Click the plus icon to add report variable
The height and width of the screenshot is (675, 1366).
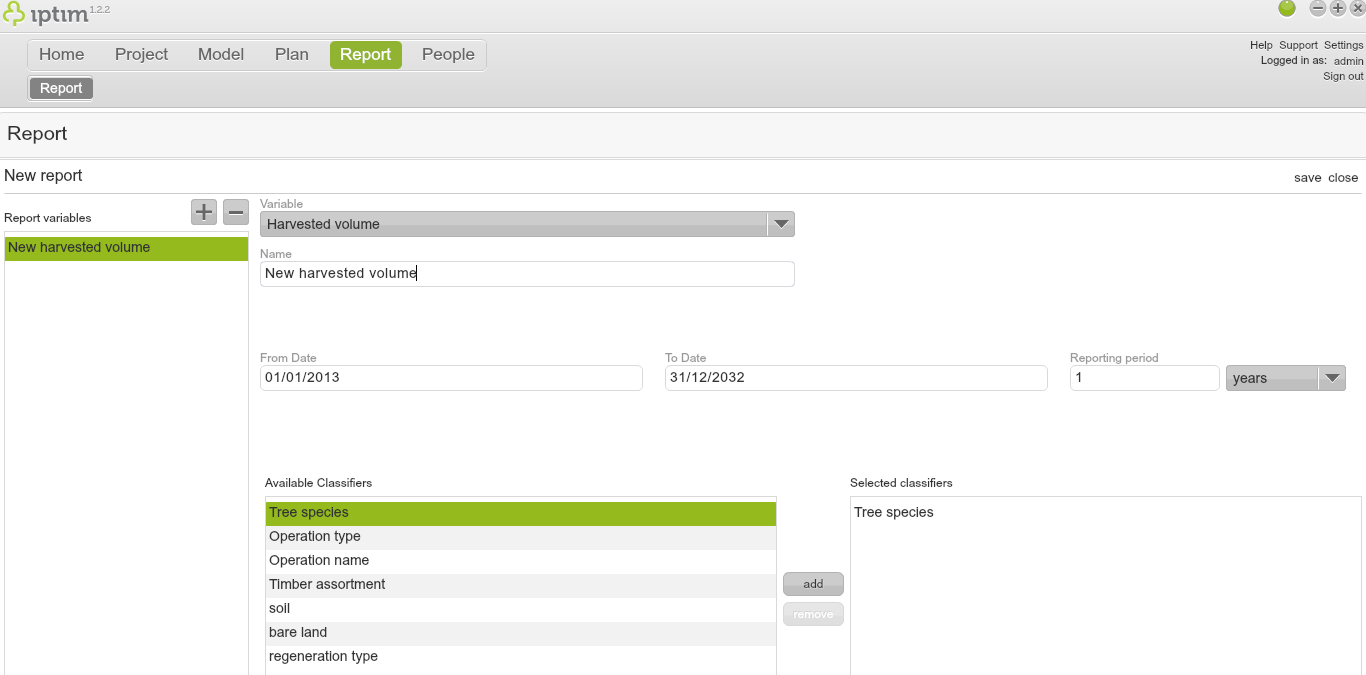click(x=204, y=212)
